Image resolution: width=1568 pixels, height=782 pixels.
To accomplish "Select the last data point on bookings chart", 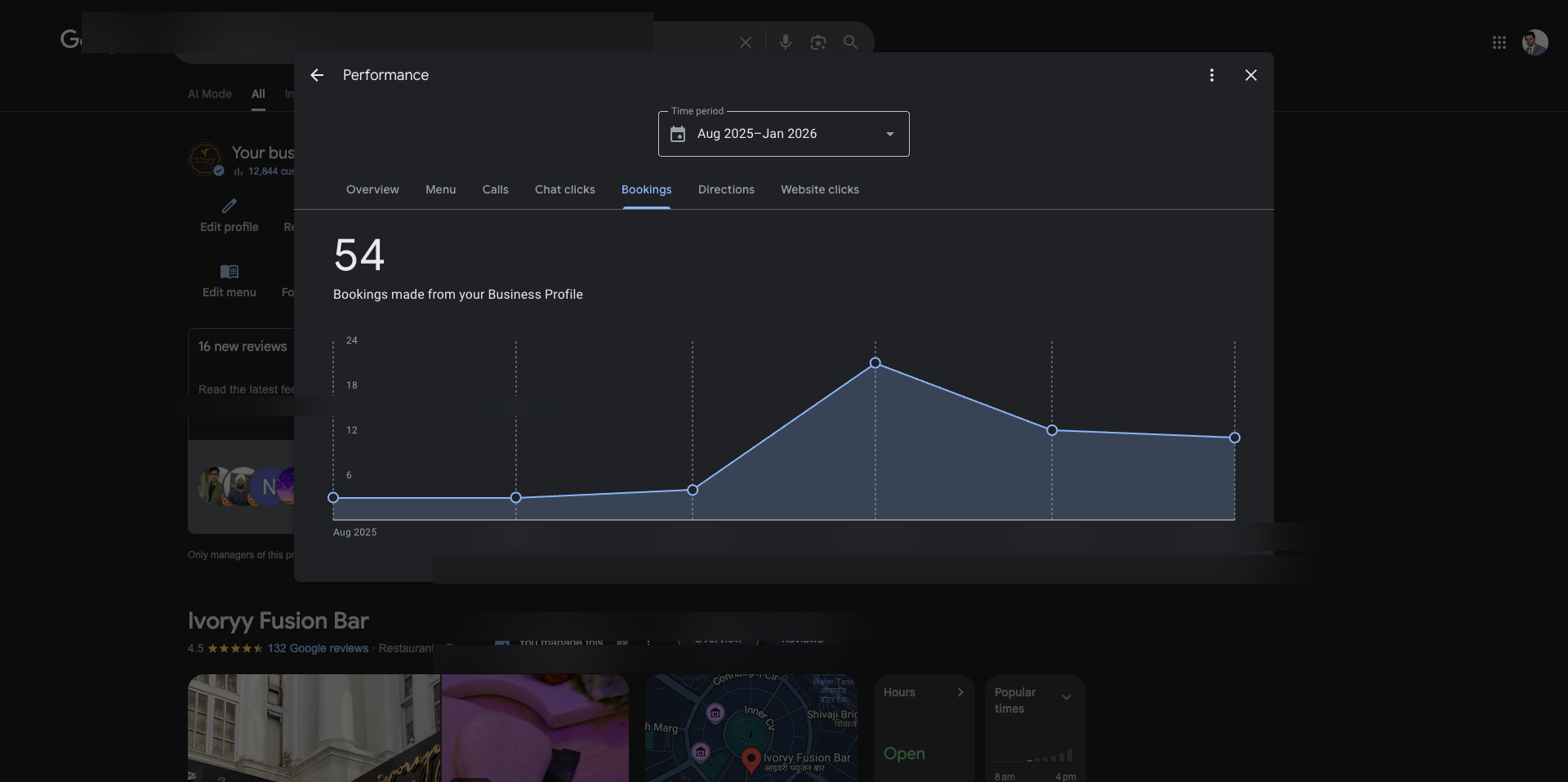I will coord(1235,438).
